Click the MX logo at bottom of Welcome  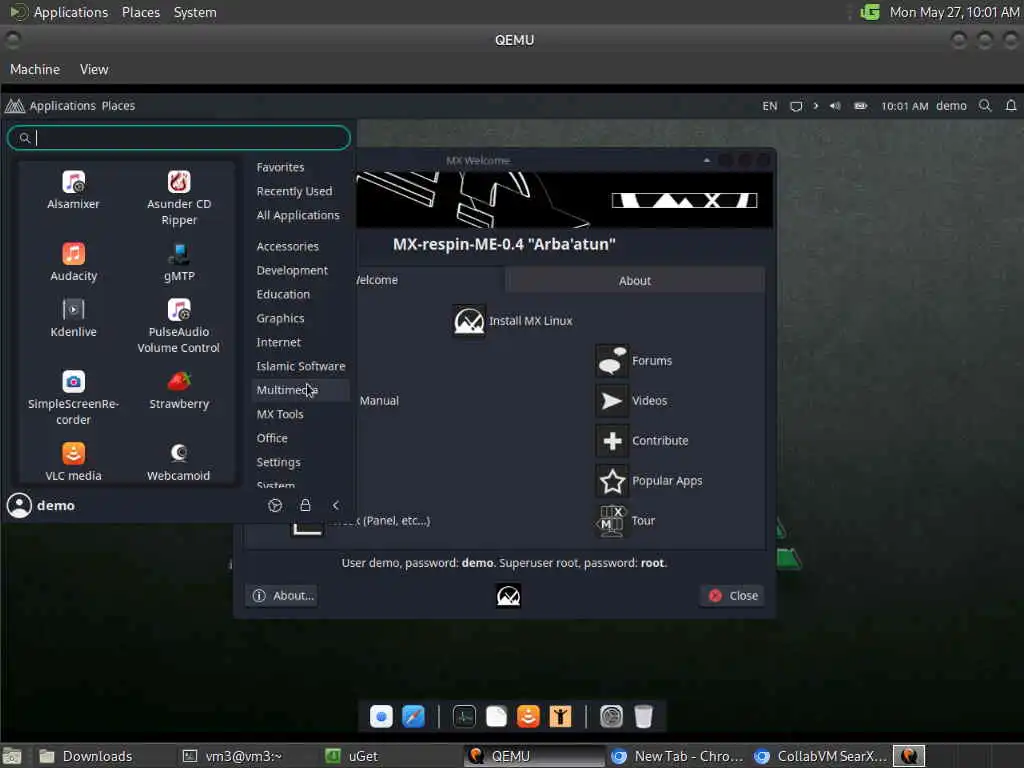tap(508, 596)
